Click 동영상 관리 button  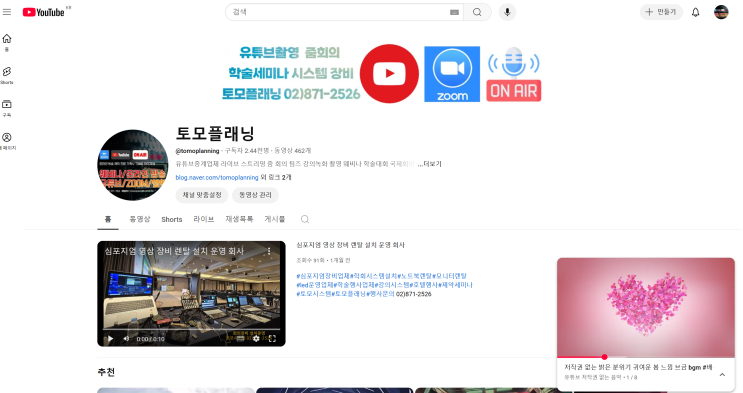[x=255, y=195]
